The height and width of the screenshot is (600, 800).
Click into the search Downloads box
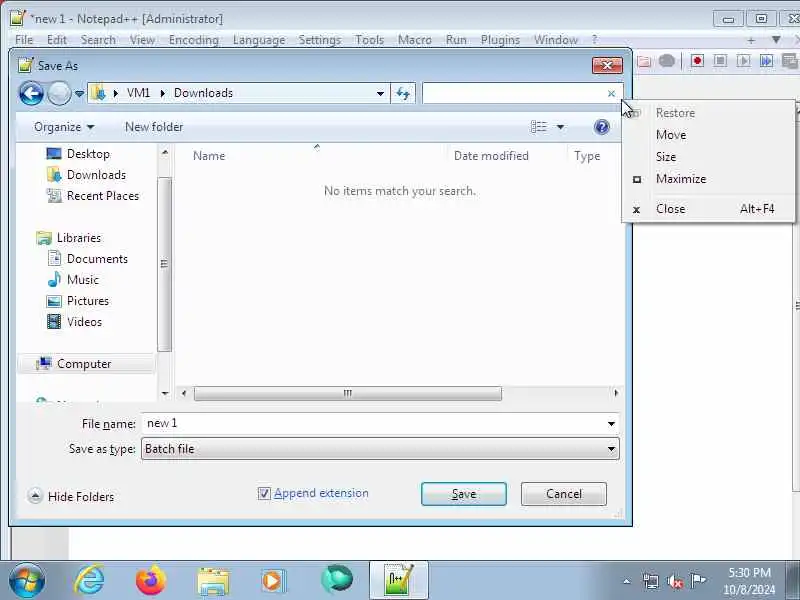click(514, 93)
